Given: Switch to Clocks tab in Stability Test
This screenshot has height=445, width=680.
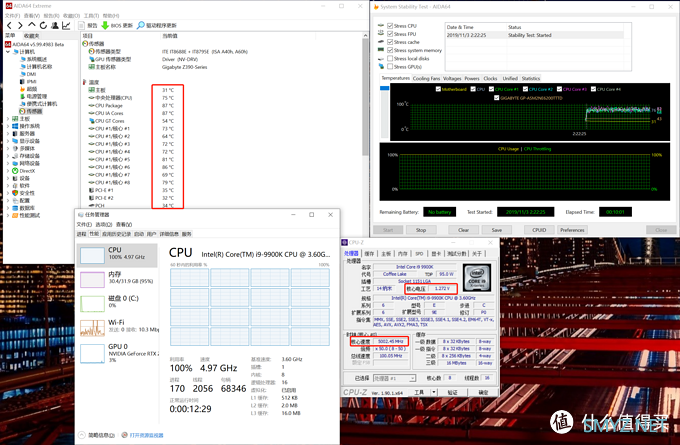Looking at the screenshot, I should (490, 79).
